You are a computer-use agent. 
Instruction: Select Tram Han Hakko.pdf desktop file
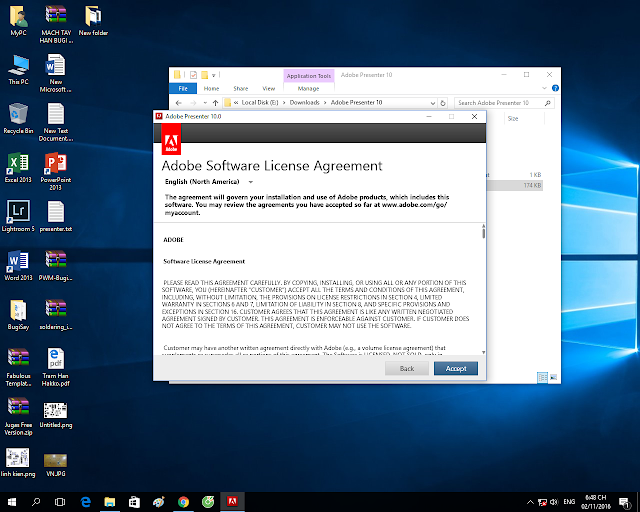coord(56,367)
